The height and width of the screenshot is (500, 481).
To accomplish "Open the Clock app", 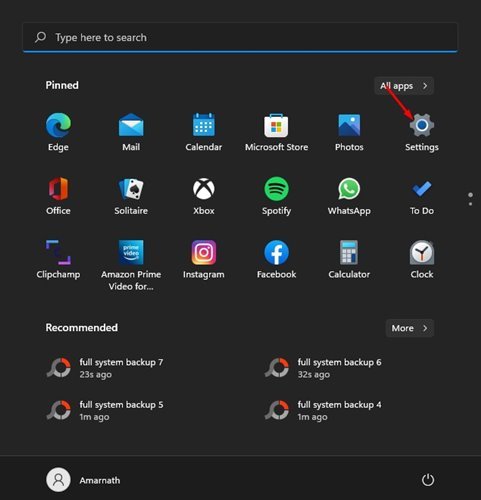I will pos(422,260).
